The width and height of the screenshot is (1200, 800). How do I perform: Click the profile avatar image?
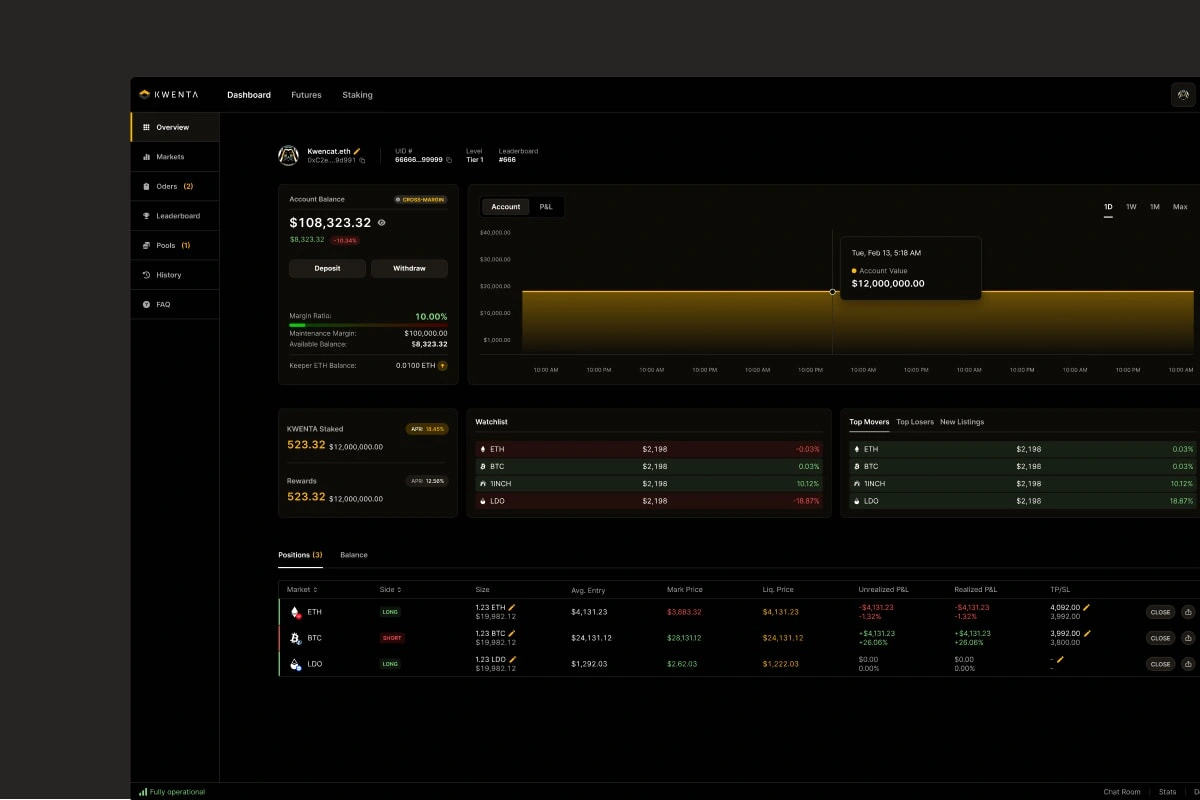tap(288, 155)
